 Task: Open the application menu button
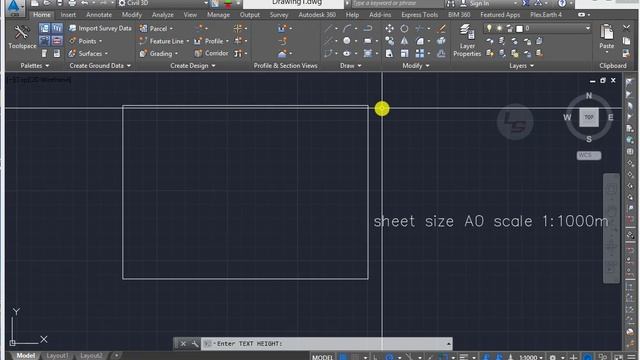click(x=14, y=7)
